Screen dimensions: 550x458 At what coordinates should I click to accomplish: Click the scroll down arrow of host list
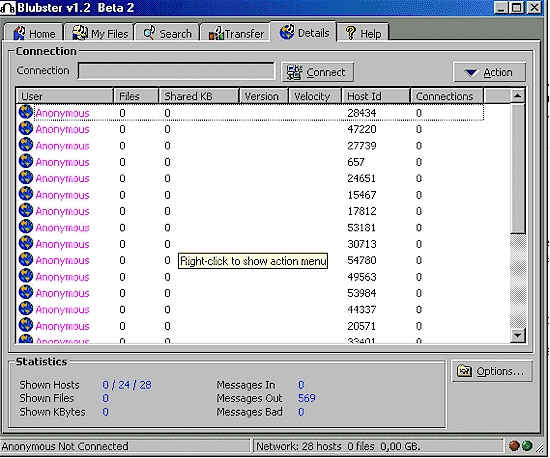click(x=518, y=335)
